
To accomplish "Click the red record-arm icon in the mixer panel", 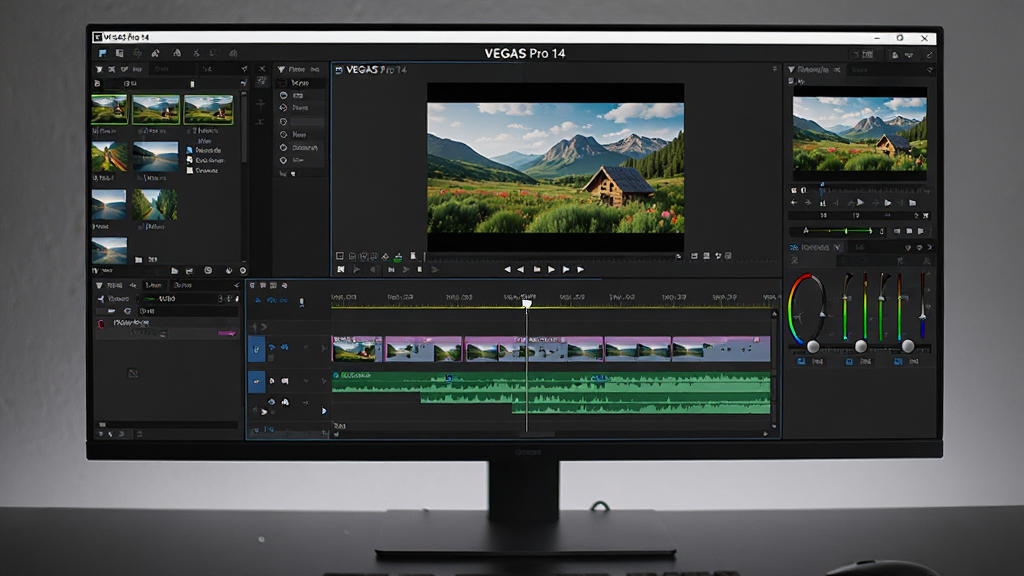I will pos(101,324).
